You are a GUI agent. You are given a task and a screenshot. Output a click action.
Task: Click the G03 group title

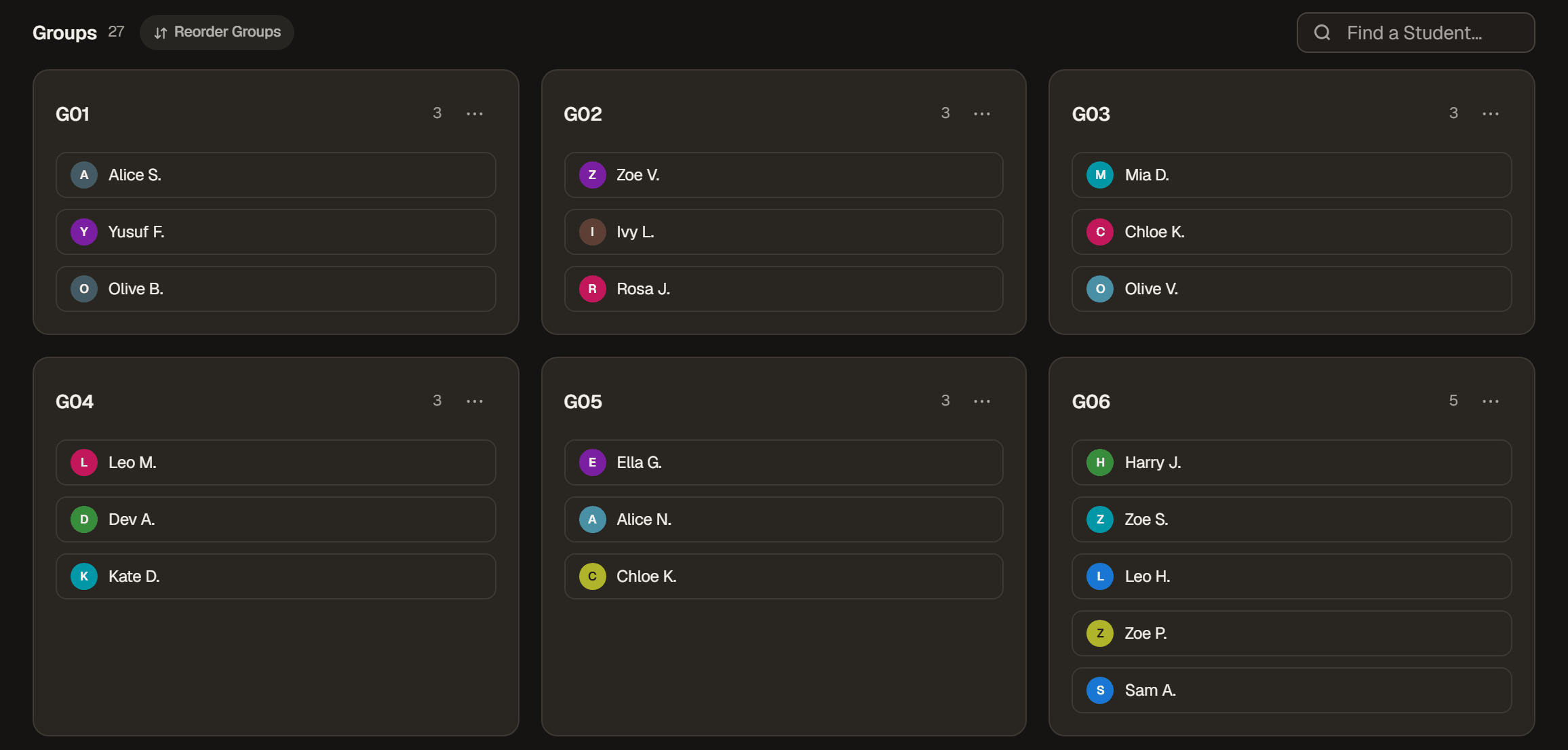(1091, 114)
